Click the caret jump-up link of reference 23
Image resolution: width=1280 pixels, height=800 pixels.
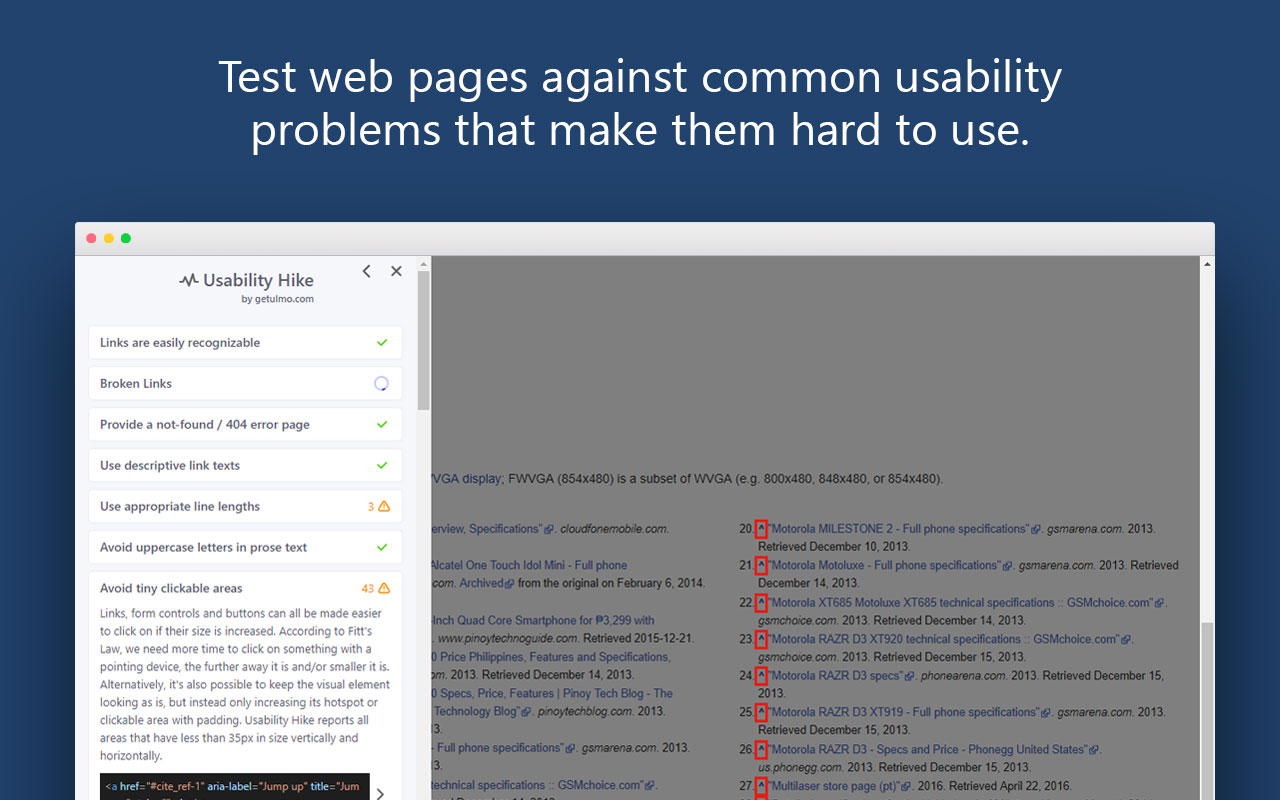tap(761, 639)
